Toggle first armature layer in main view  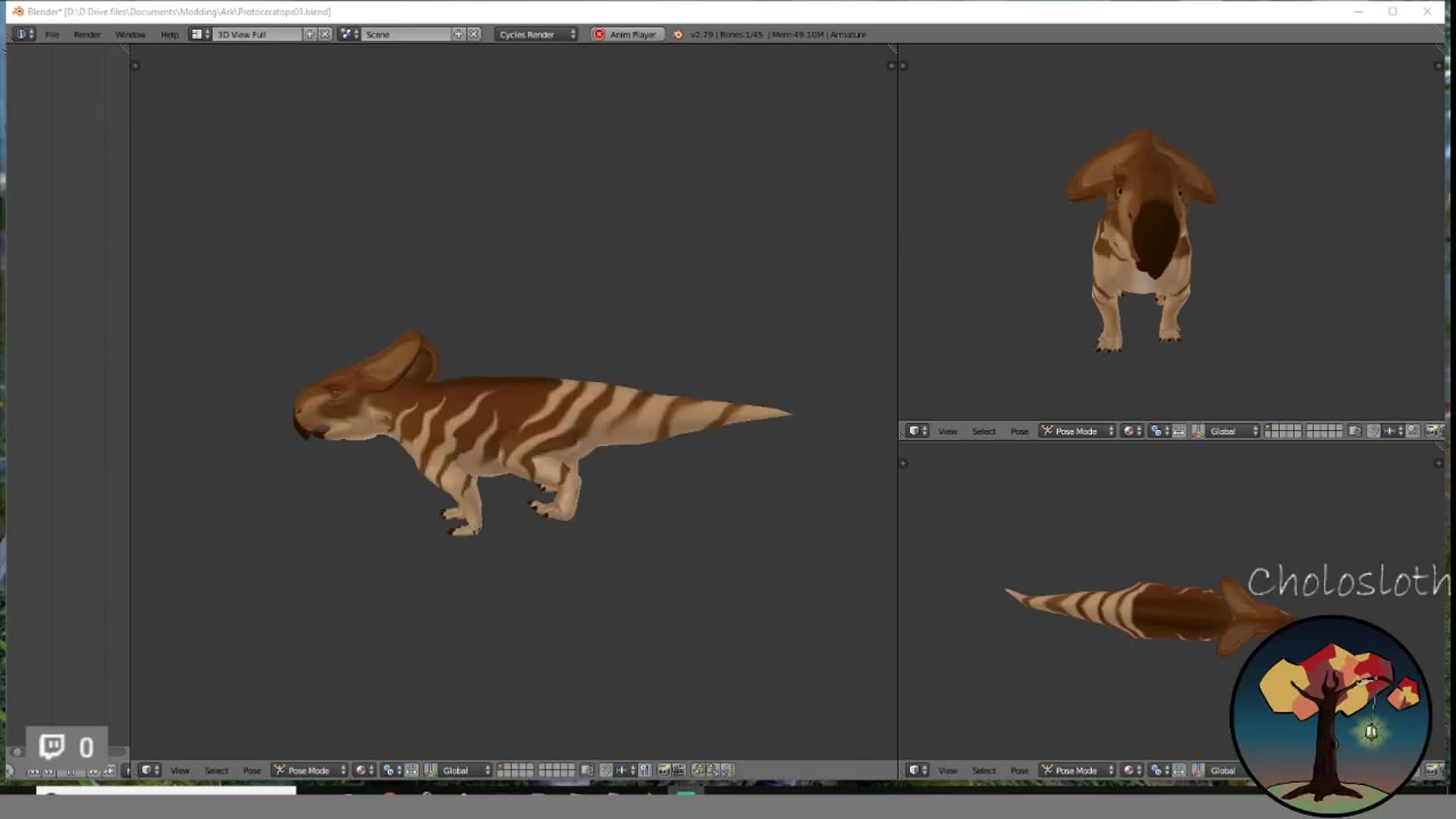point(501,767)
